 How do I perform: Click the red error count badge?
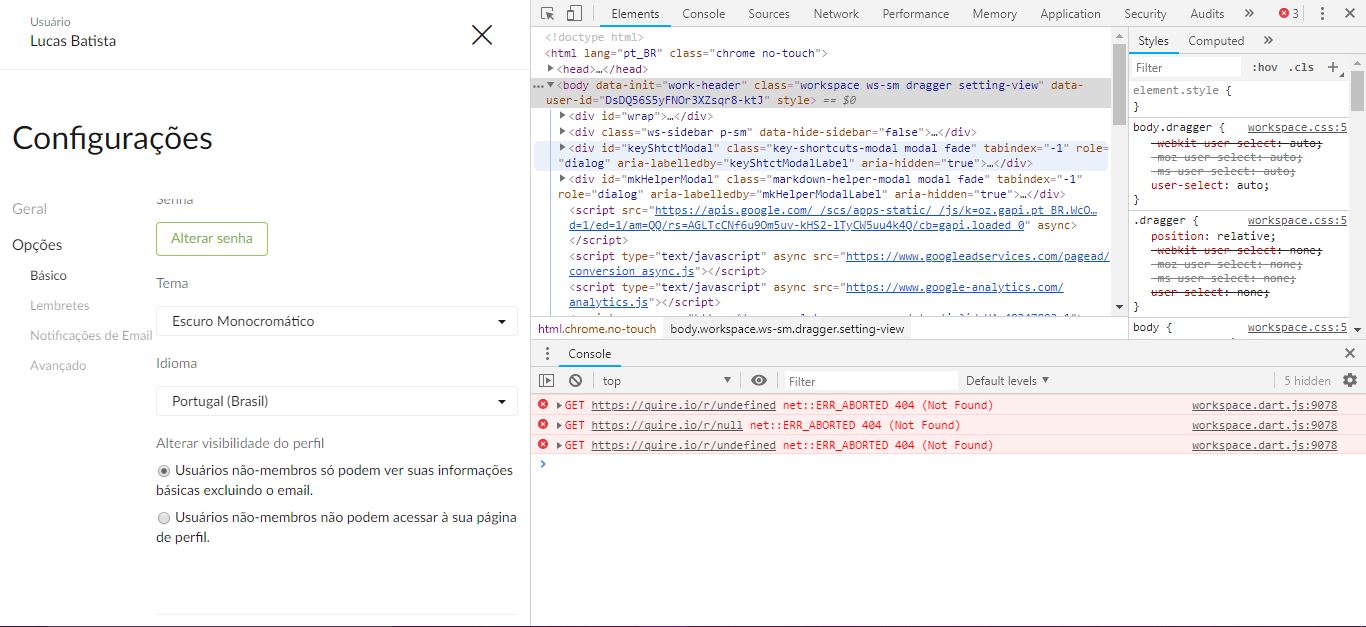(x=1289, y=14)
